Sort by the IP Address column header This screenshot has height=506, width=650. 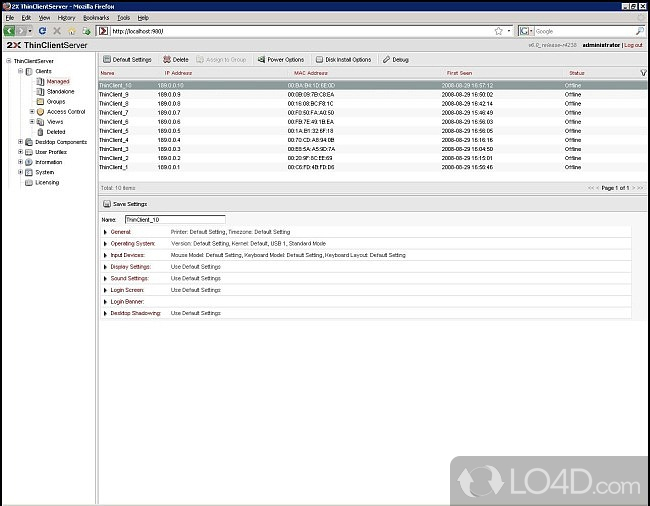pos(178,73)
